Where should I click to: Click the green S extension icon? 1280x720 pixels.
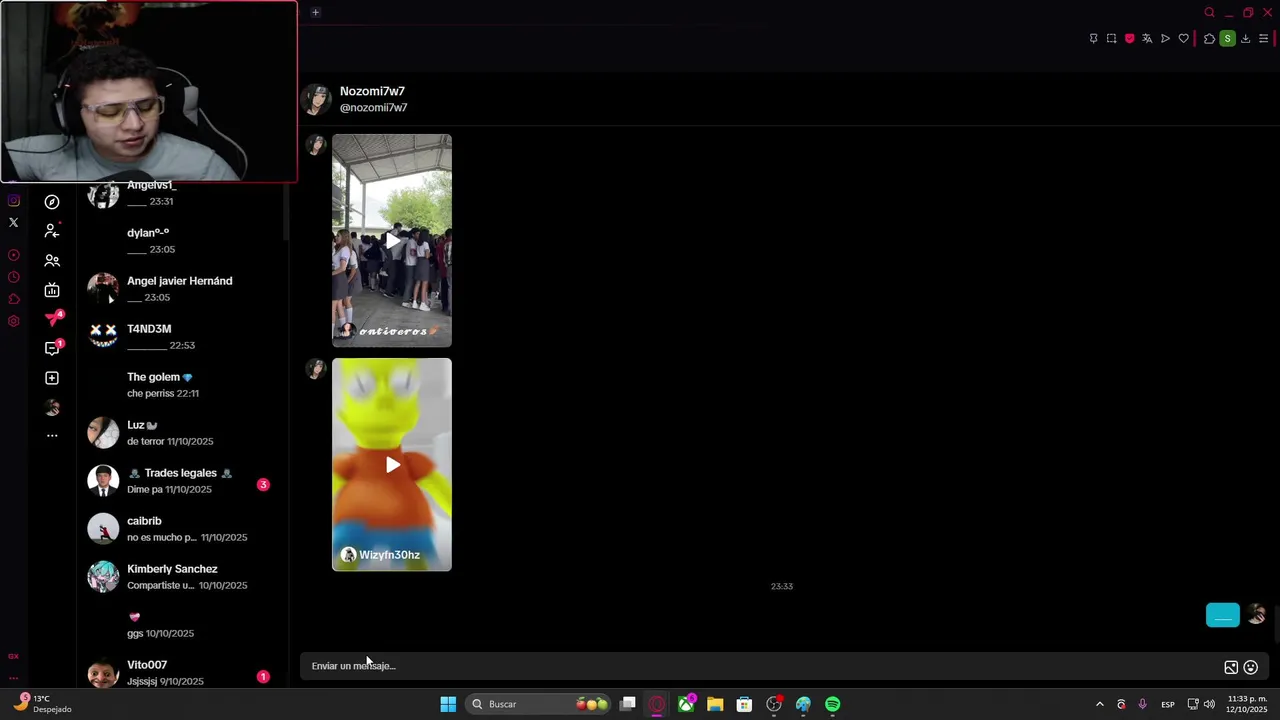point(1227,39)
